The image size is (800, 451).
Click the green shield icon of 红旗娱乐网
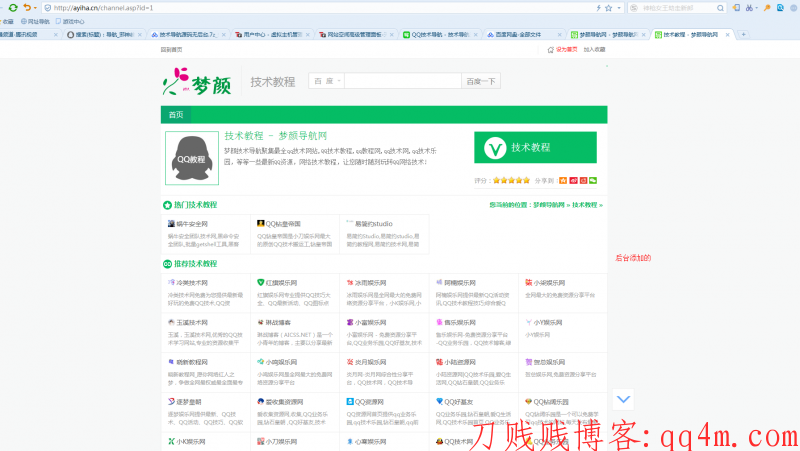tap(260, 282)
